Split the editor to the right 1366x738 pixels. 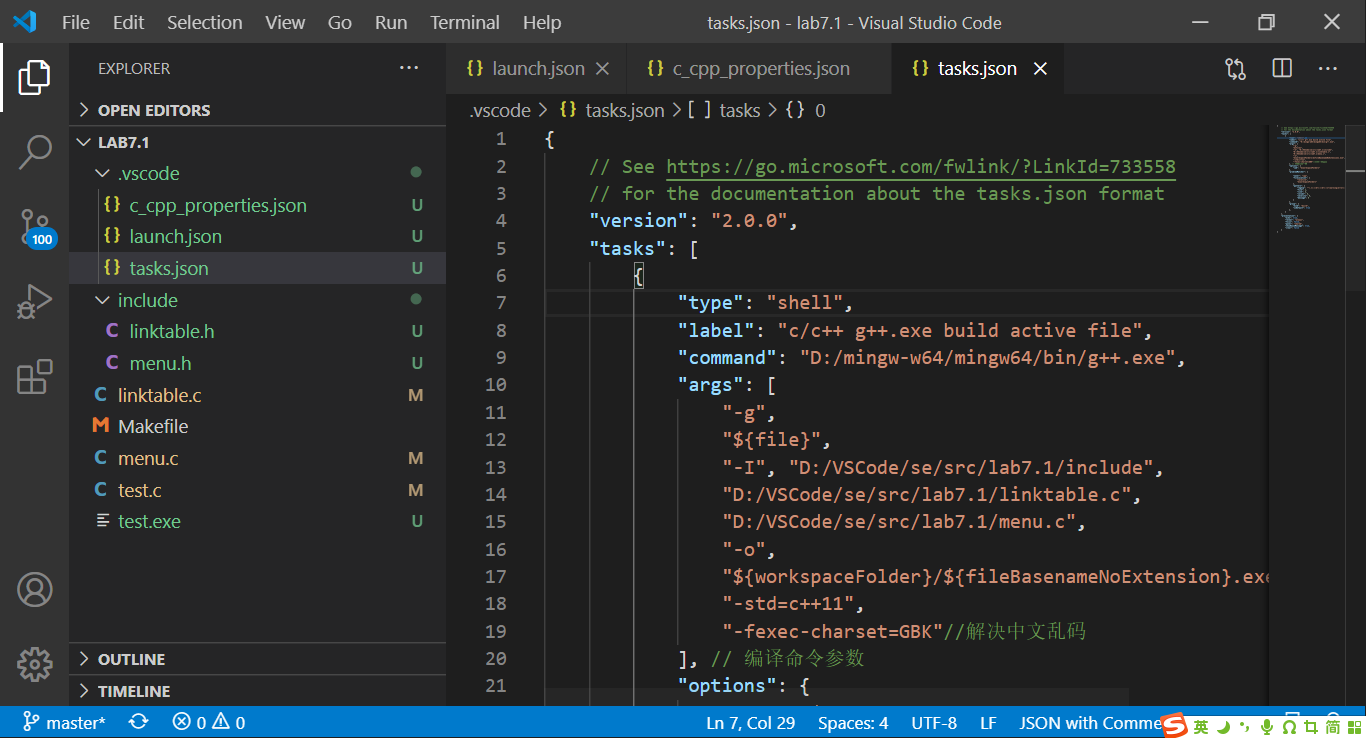tap(1282, 68)
